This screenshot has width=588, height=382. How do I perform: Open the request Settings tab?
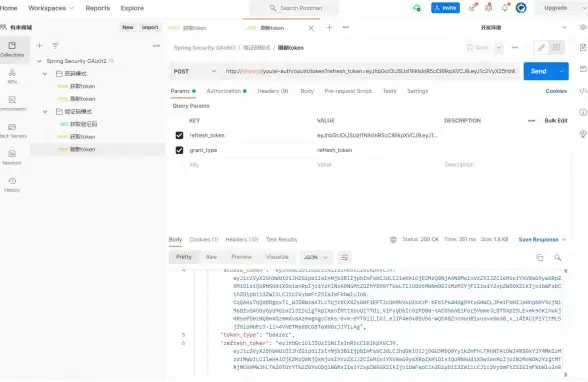417,91
